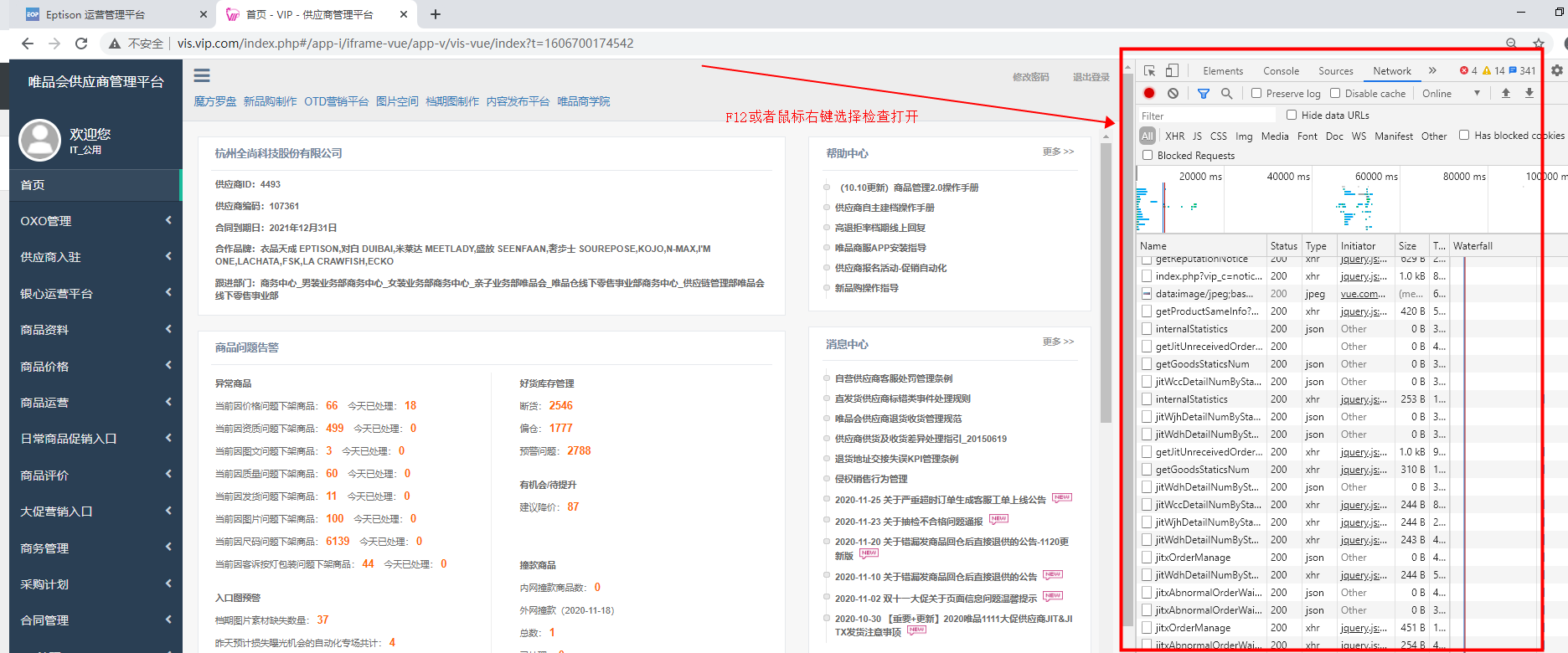Open the Online throttling dropdown
Screen dimensions: 1568x653
[1451, 94]
